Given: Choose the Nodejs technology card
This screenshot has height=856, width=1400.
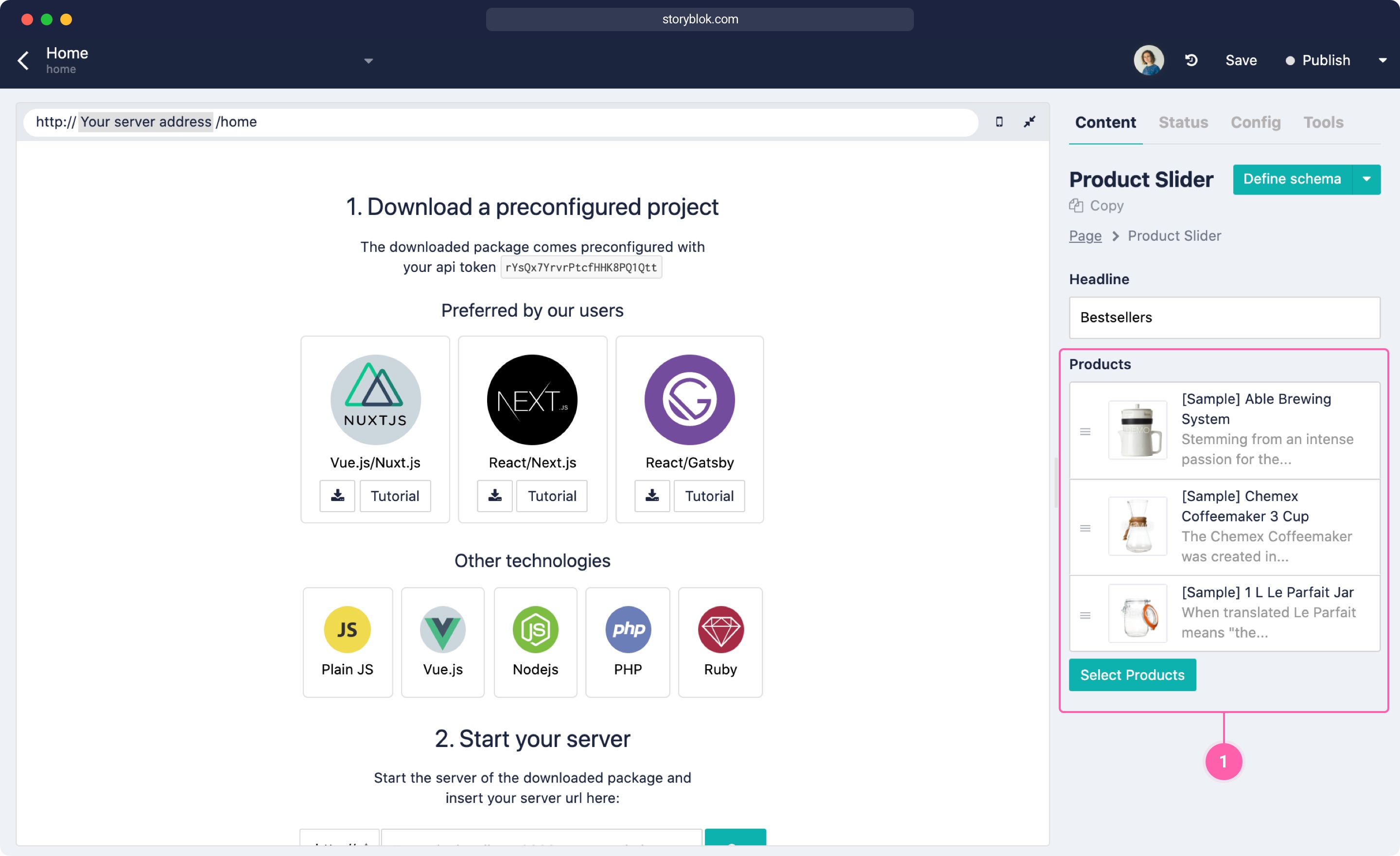Looking at the screenshot, I should coord(535,642).
